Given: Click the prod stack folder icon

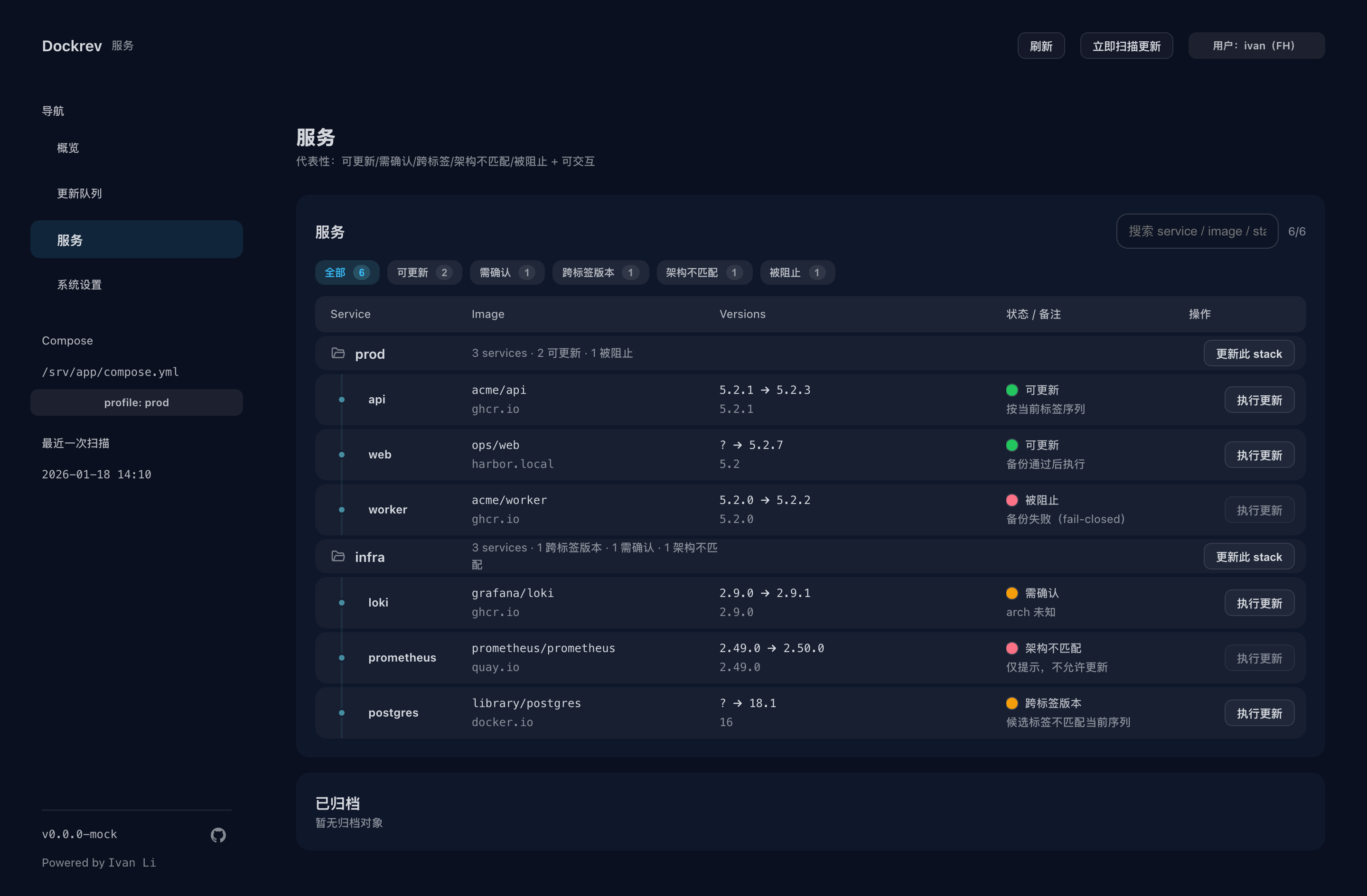Looking at the screenshot, I should pyautogui.click(x=338, y=353).
